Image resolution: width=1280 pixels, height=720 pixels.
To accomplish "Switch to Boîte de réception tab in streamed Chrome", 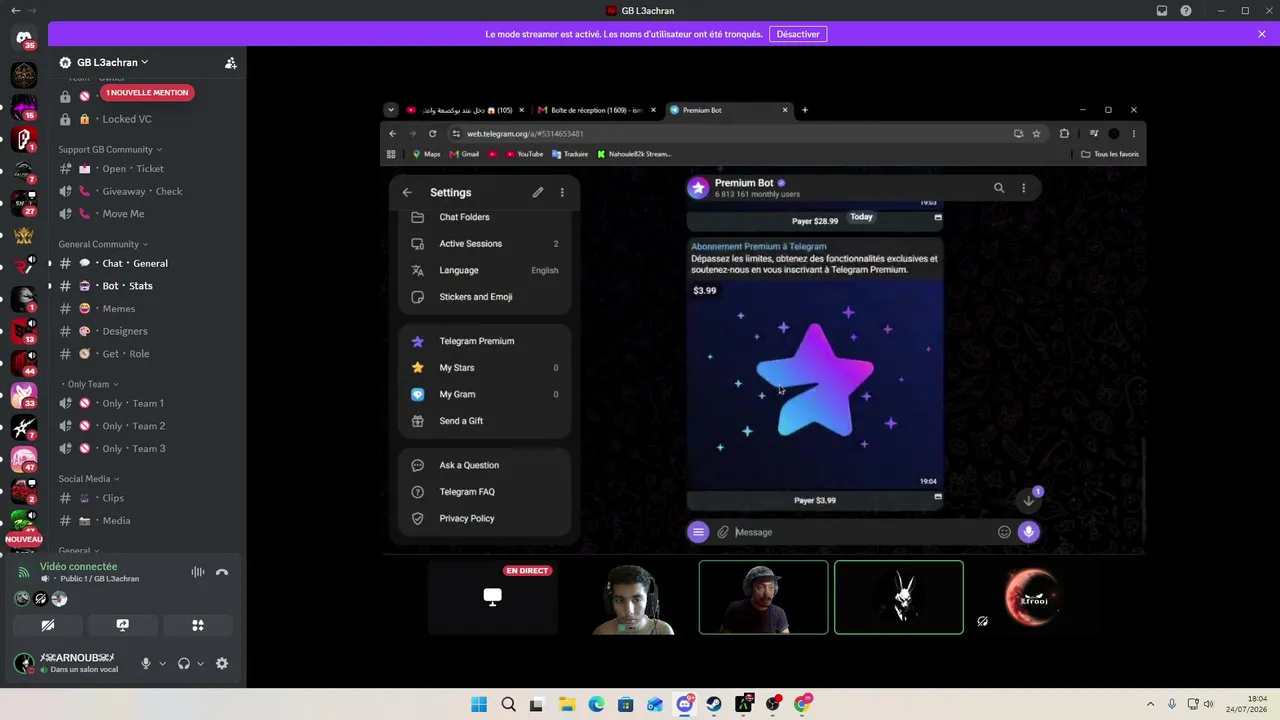I will click(597, 110).
